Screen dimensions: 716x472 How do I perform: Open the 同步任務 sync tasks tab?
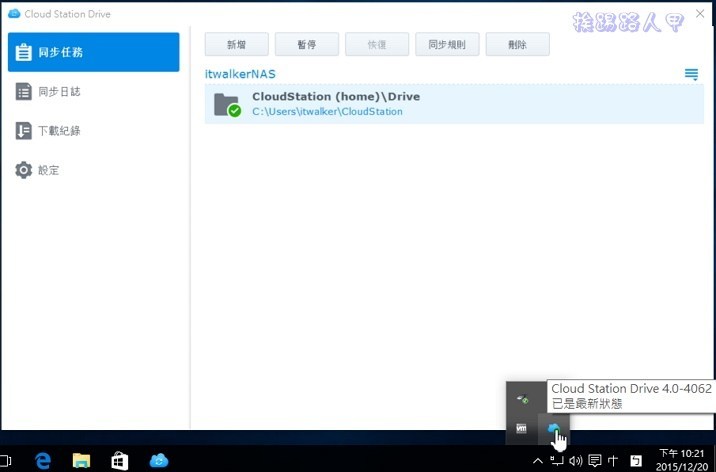[93, 52]
